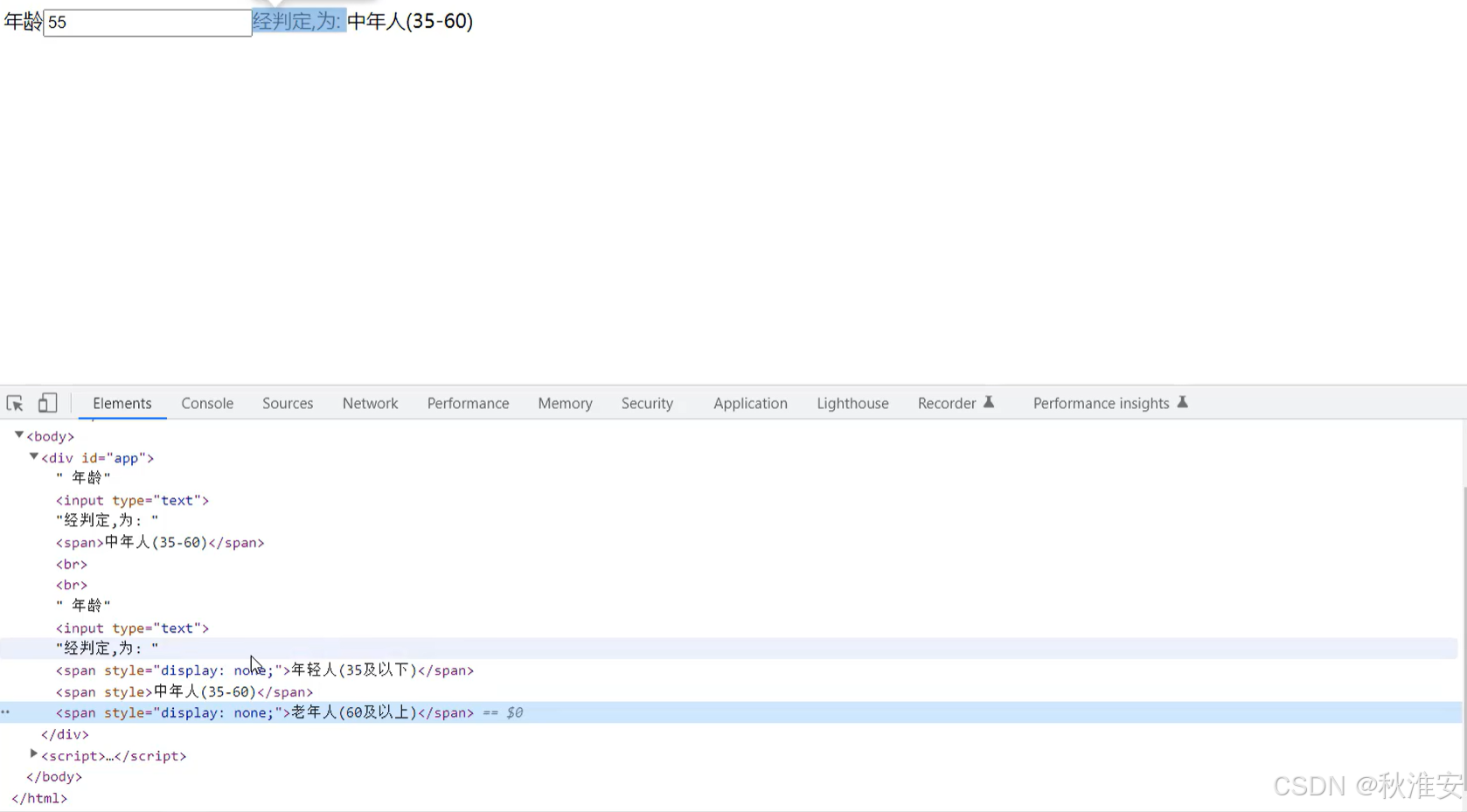Open the ellipsis actions for the selected node
This screenshot has height=812, width=1467.
click(6, 712)
